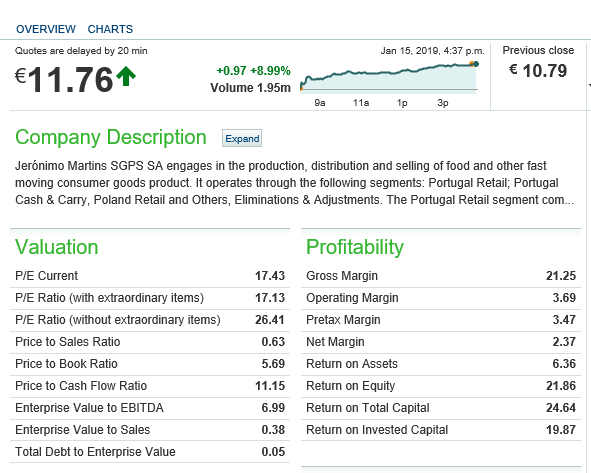Click the Return on Assets value 6.36
Screen dimensions: 591x473
pyautogui.click(x=564, y=364)
